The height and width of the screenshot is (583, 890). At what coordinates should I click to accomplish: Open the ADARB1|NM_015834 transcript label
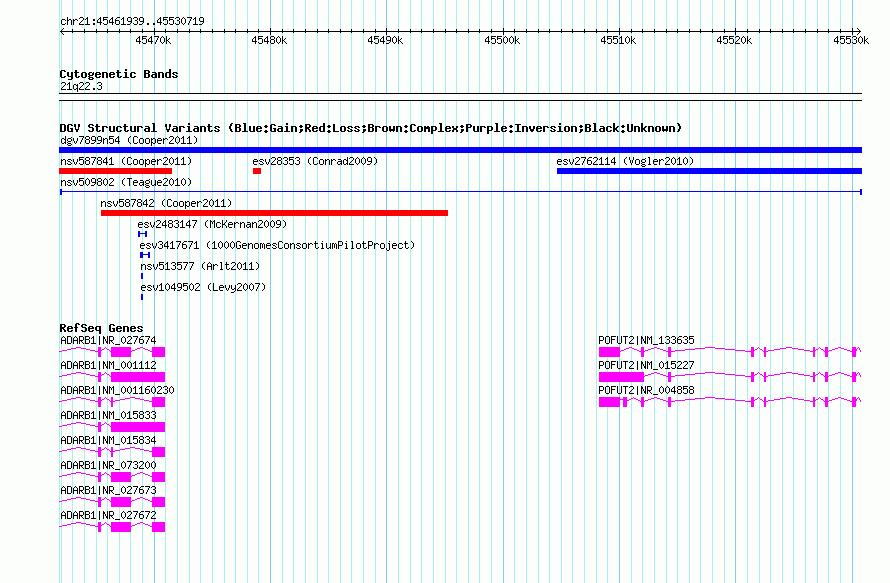[x=108, y=440]
